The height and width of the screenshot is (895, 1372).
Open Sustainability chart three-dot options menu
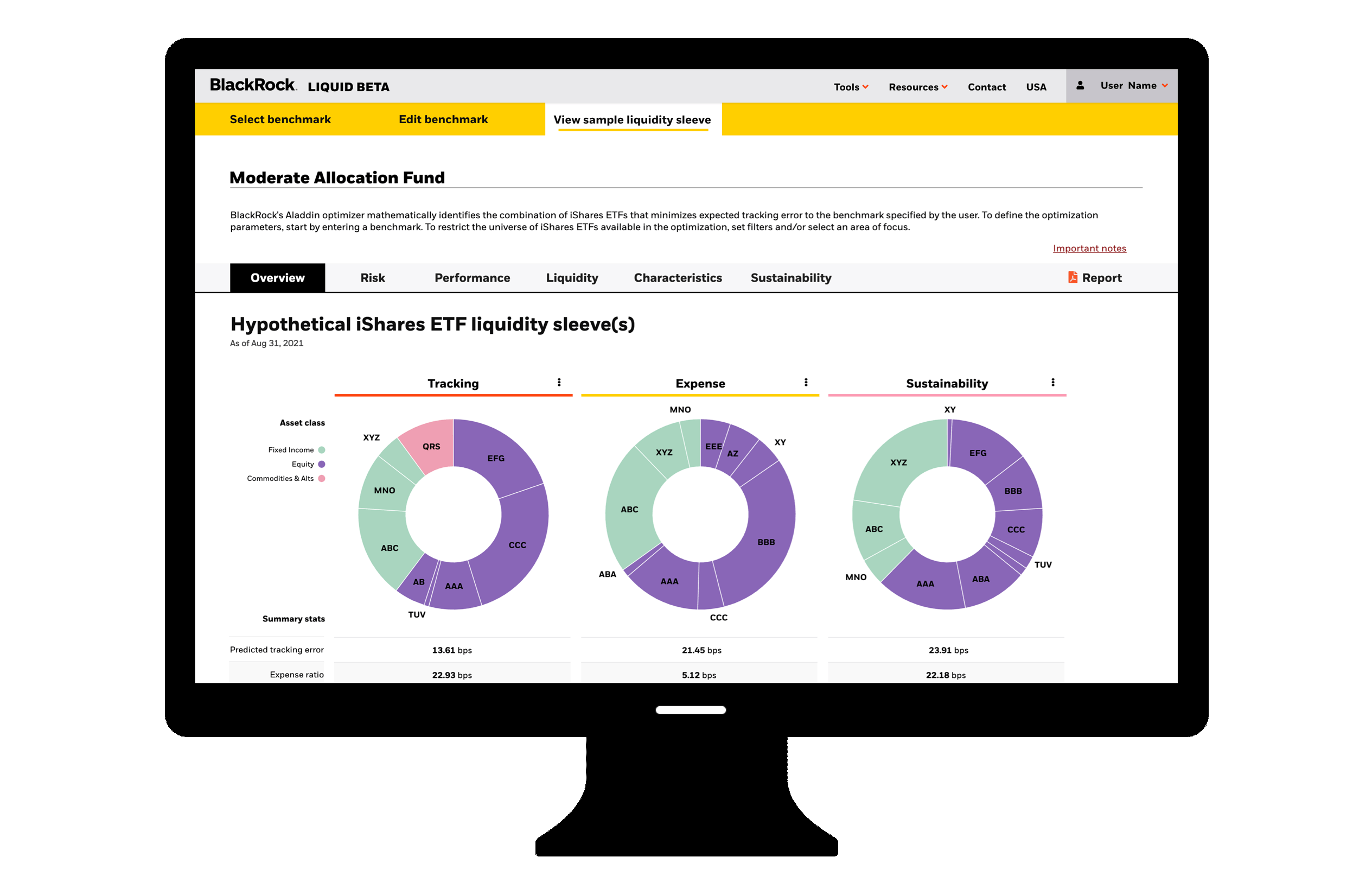pos(1052,382)
